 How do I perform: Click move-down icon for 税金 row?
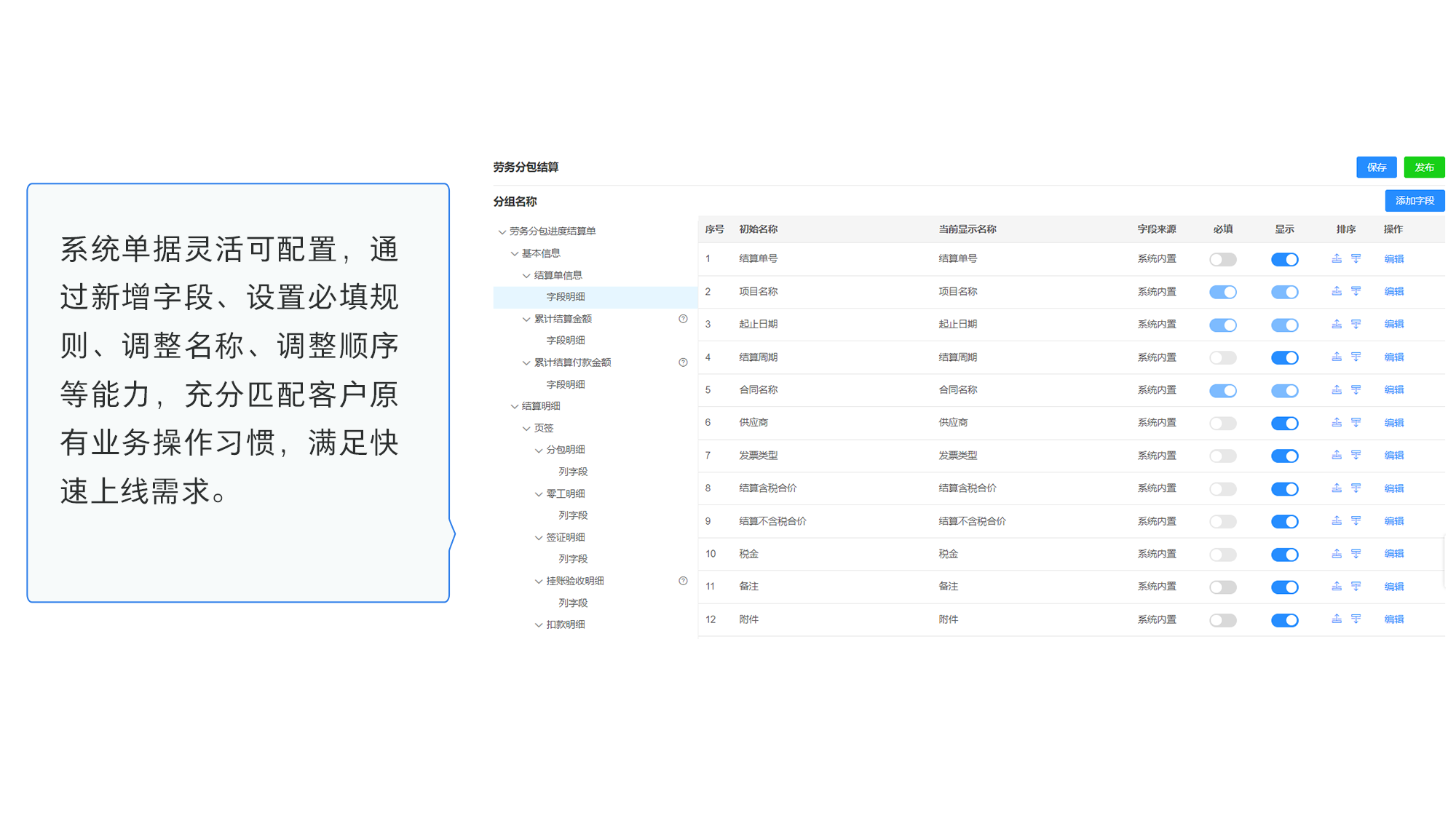pos(1356,553)
